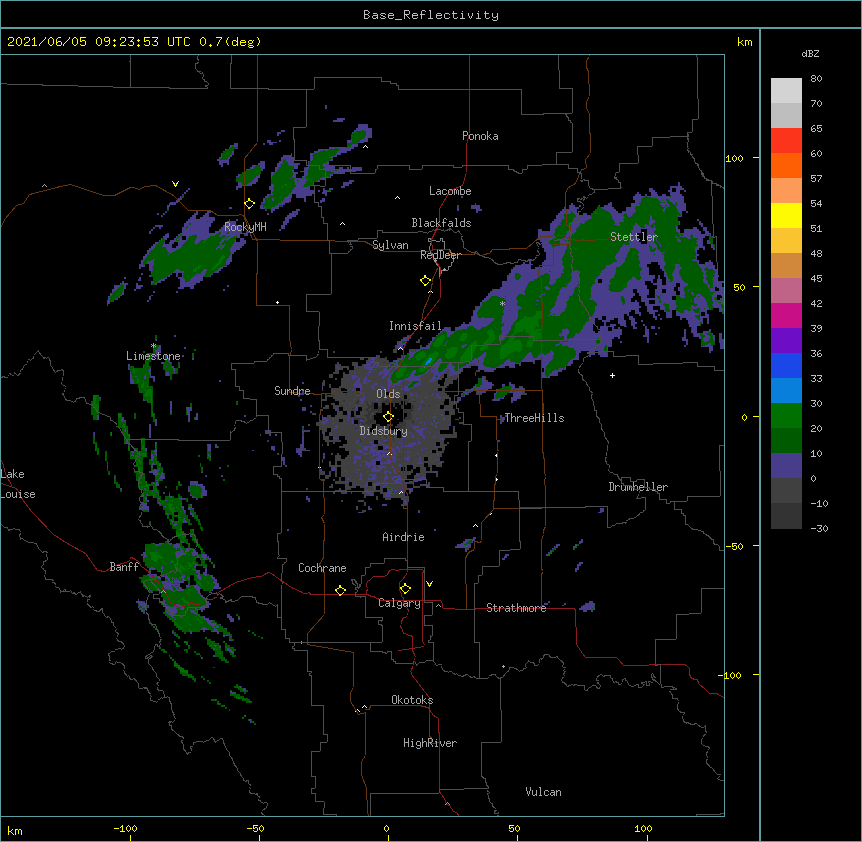Select the white plus marker north of Drumheller
The image size is (862, 842).
(612, 375)
